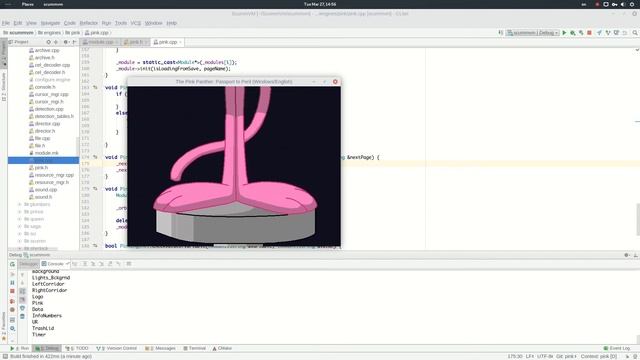Click the Git: pink branch widget in status bar

coord(566,356)
